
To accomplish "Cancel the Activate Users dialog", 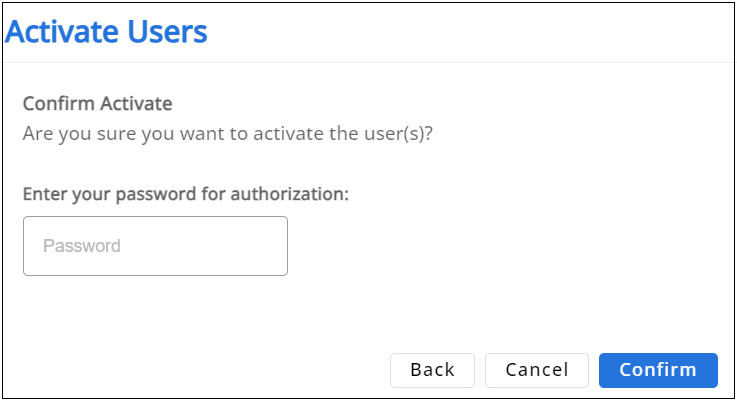I will click(536, 370).
